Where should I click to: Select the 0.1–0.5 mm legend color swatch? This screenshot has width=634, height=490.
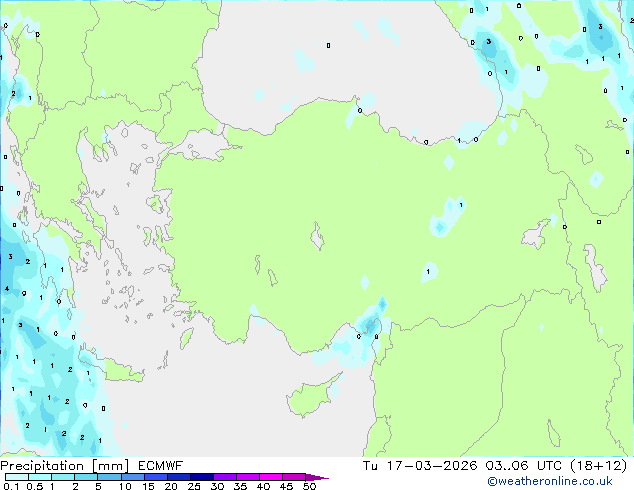17,477
